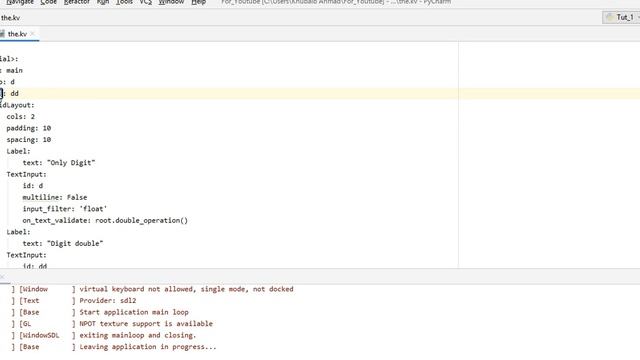
Task: Click the 'main' text in editor
Action: pyautogui.click(x=14, y=71)
